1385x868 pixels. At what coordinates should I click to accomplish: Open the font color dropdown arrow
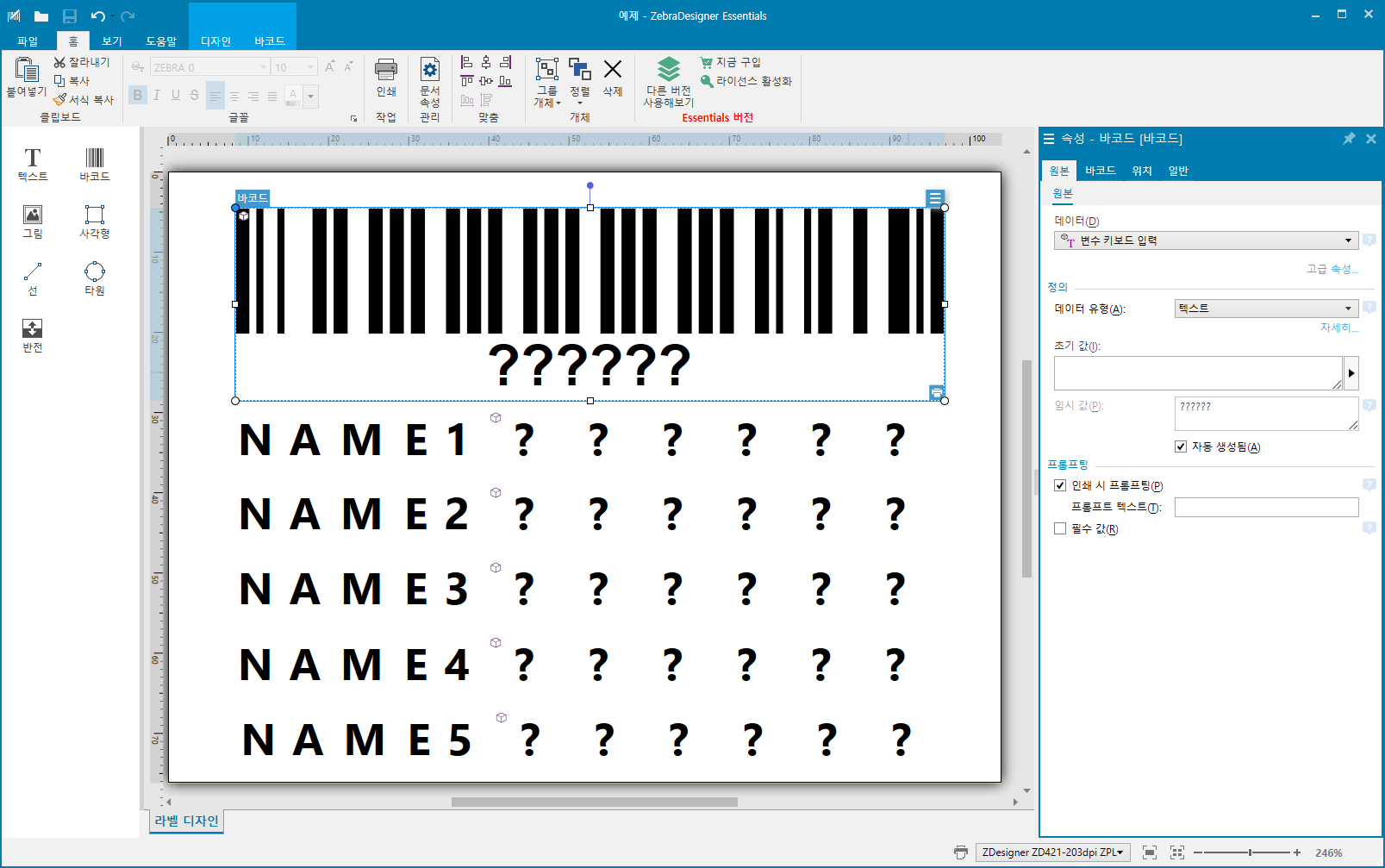click(311, 96)
